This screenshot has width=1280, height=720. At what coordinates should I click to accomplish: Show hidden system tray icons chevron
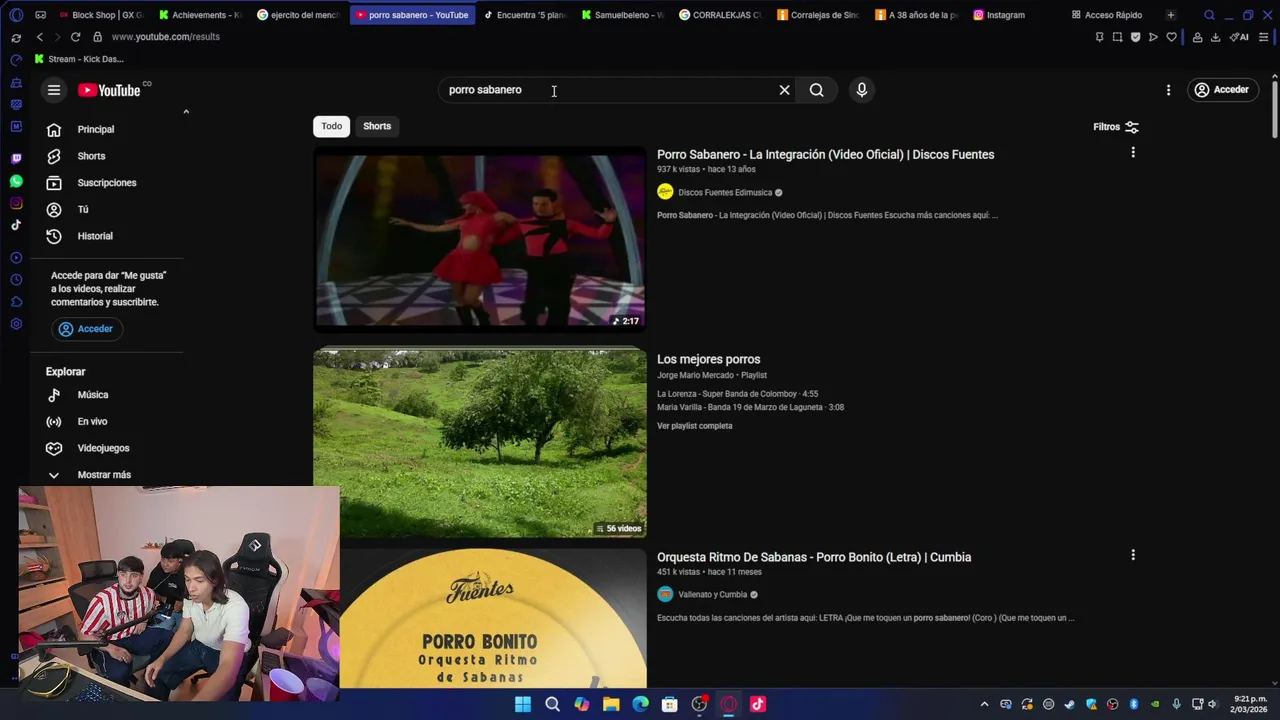pos(984,704)
